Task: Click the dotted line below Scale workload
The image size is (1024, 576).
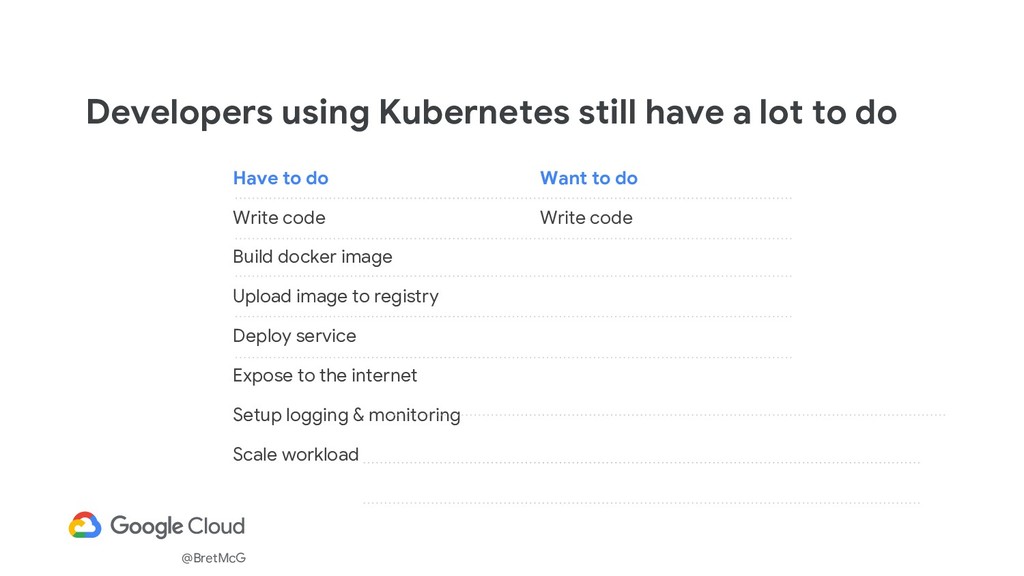Action: [640, 503]
